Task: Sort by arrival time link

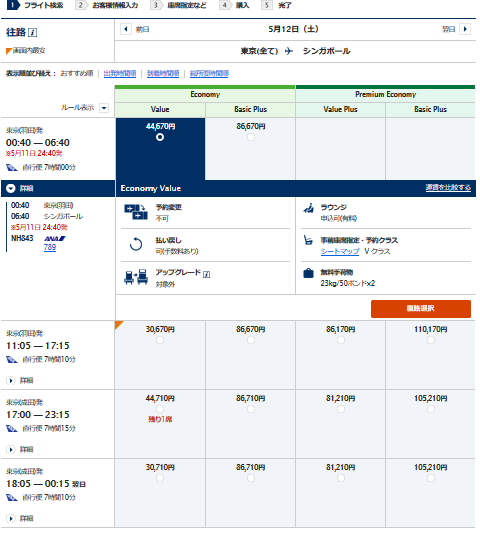Action: [163, 73]
